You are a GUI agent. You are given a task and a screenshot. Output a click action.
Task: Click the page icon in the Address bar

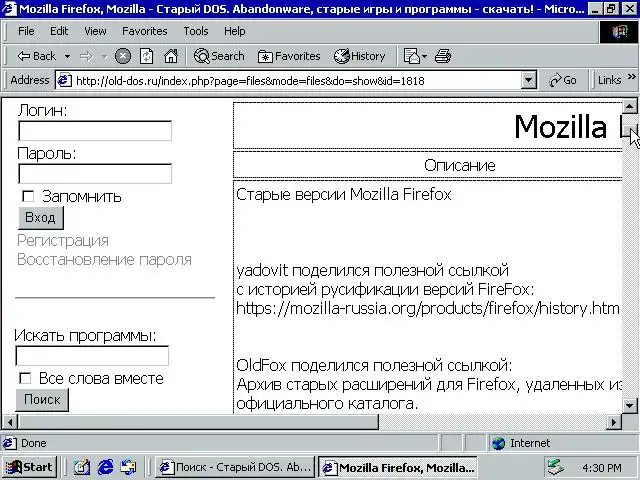64,80
